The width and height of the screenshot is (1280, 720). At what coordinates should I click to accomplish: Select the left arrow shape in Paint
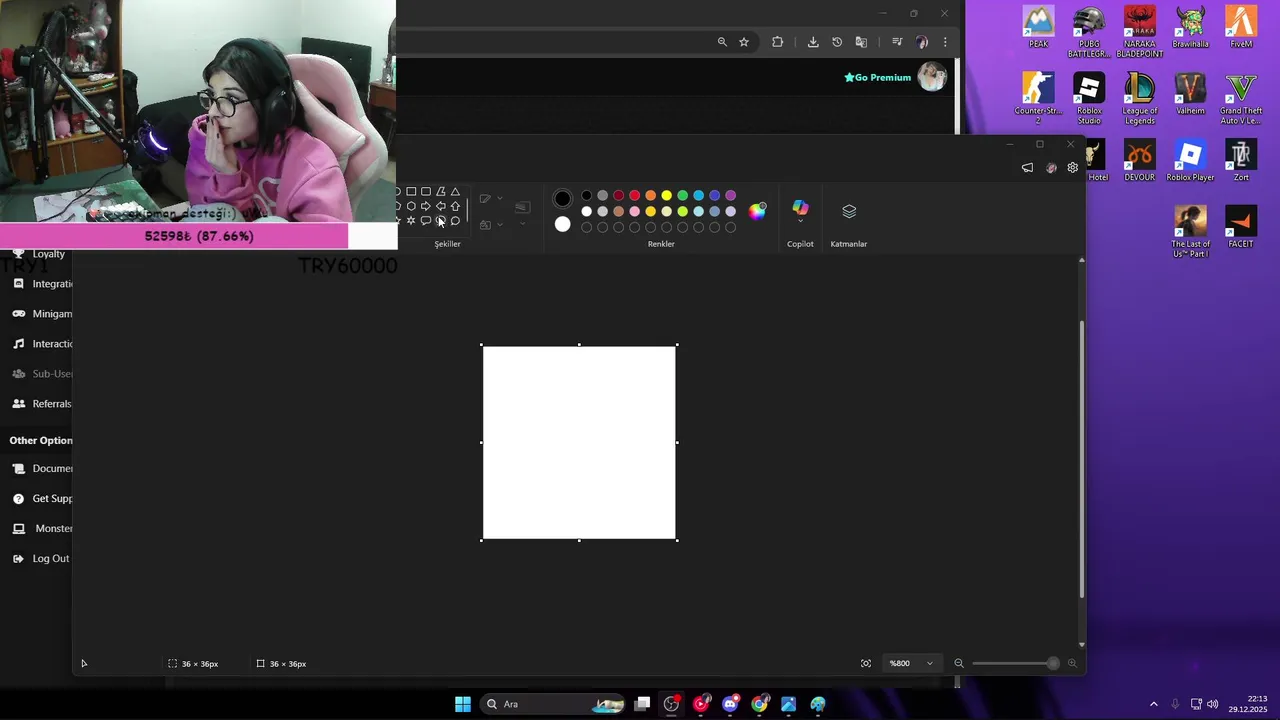coord(440,206)
